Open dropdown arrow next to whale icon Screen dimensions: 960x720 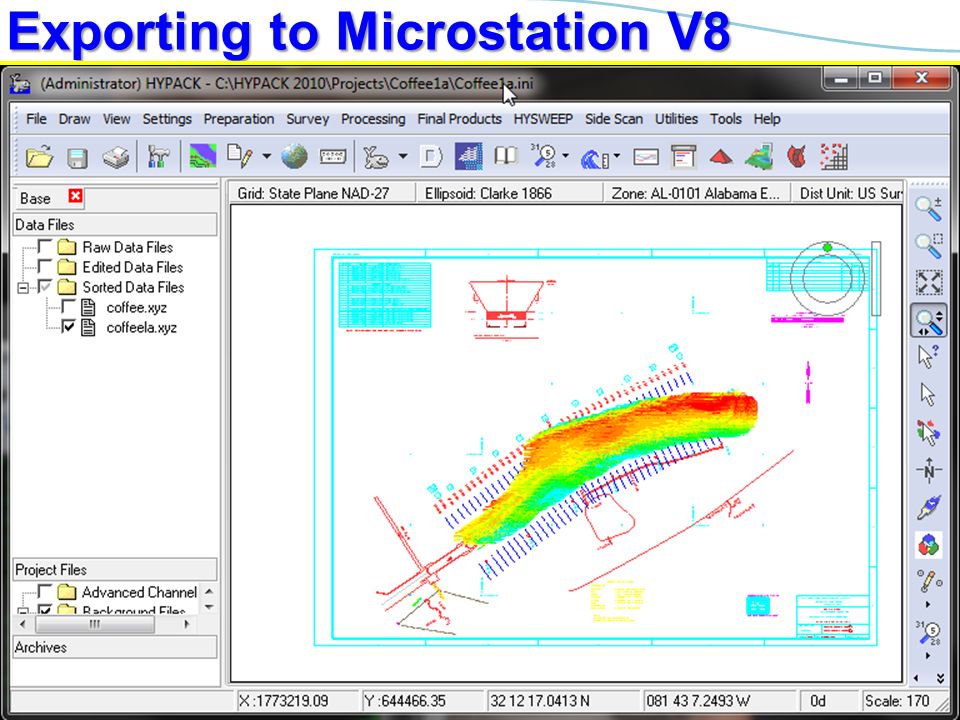pos(402,157)
